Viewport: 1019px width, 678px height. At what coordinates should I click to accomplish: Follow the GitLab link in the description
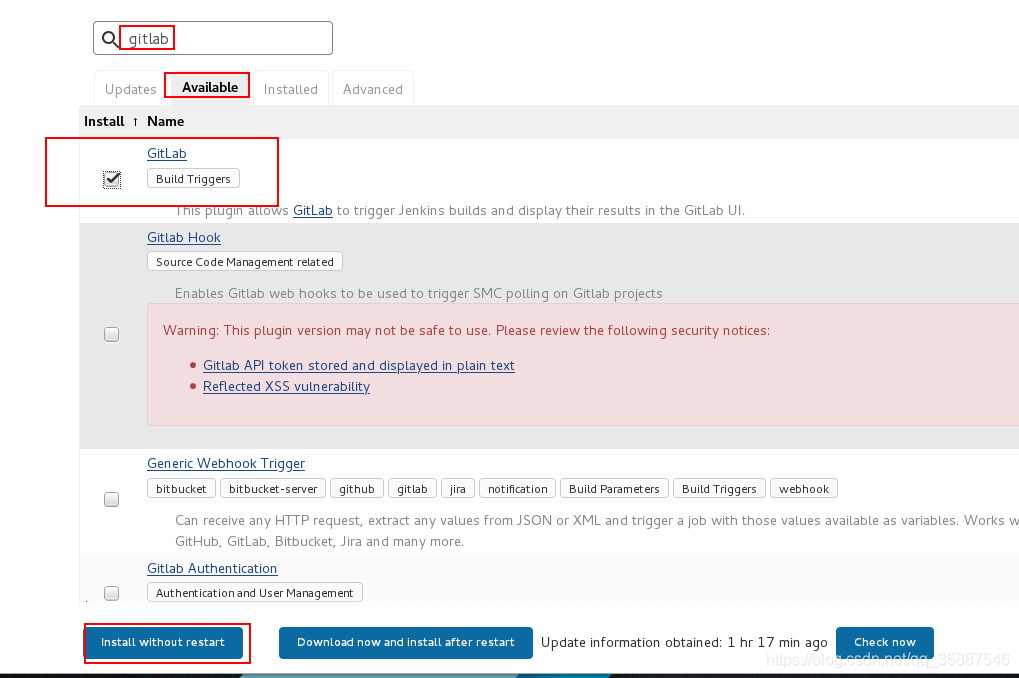point(313,211)
